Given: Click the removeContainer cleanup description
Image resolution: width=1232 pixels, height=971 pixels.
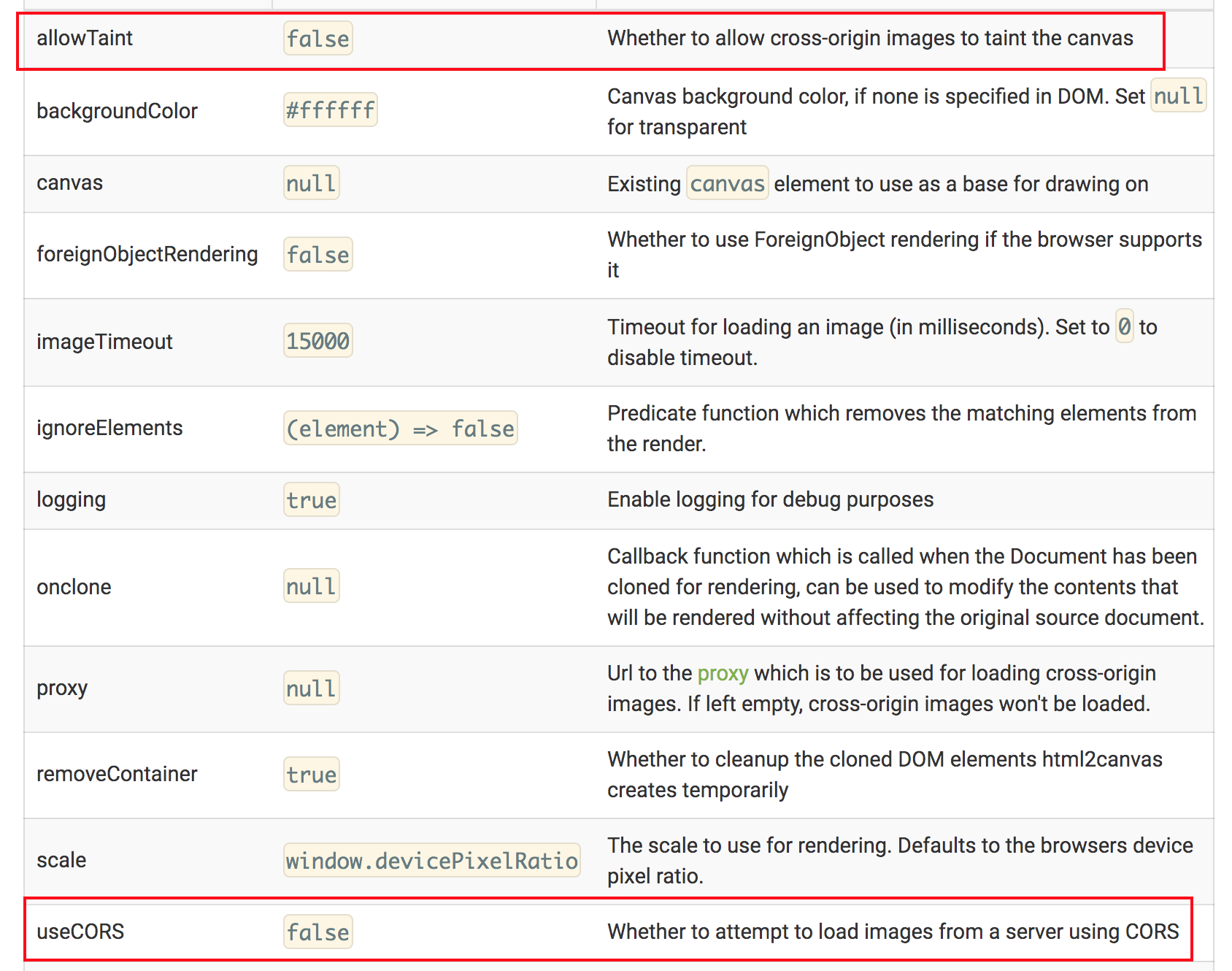Looking at the screenshot, I should tap(885, 775).
